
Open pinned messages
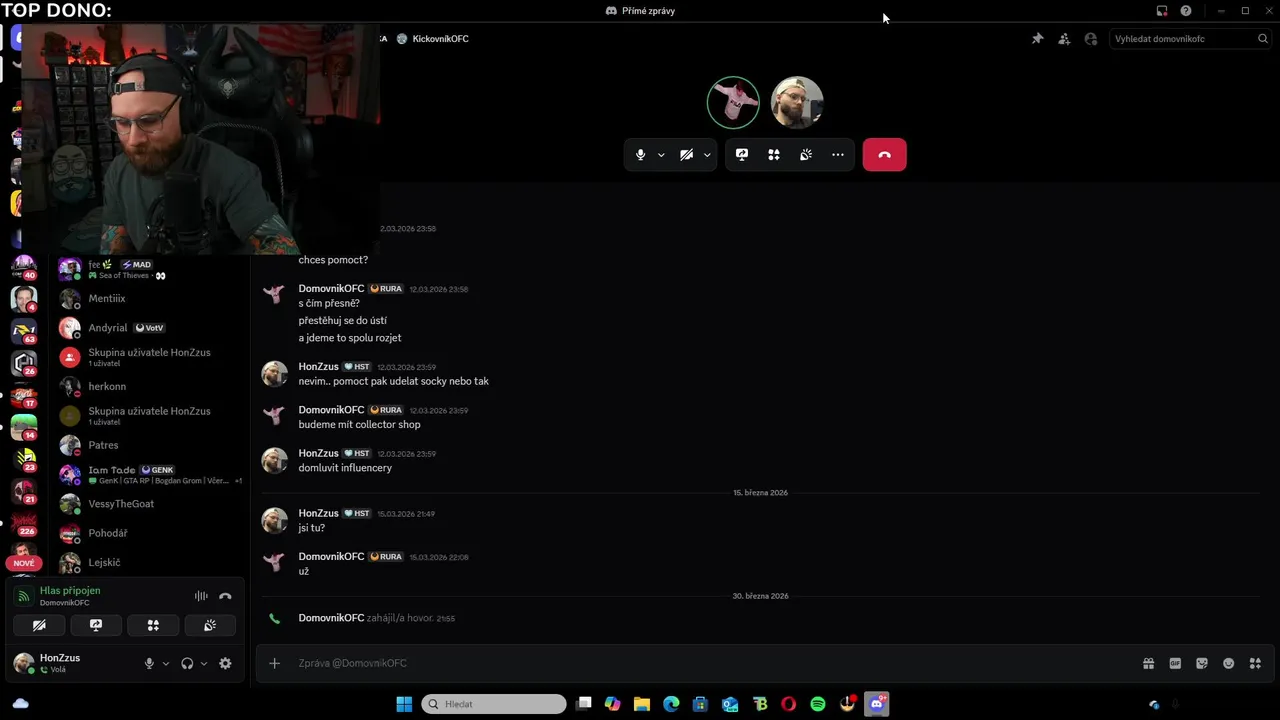point(1037,39)
